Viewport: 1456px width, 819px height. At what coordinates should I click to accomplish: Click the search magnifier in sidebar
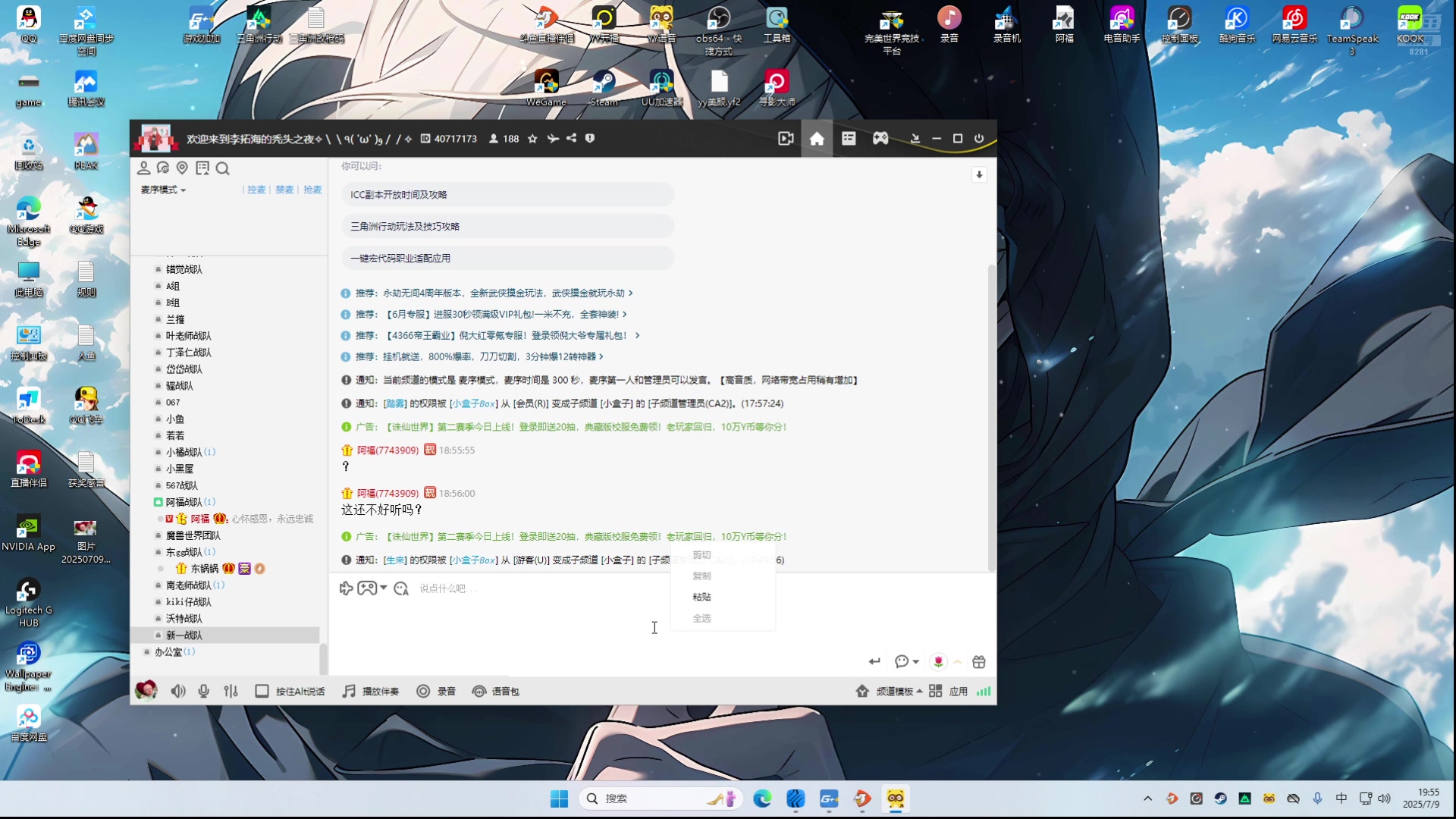point(222,168)
